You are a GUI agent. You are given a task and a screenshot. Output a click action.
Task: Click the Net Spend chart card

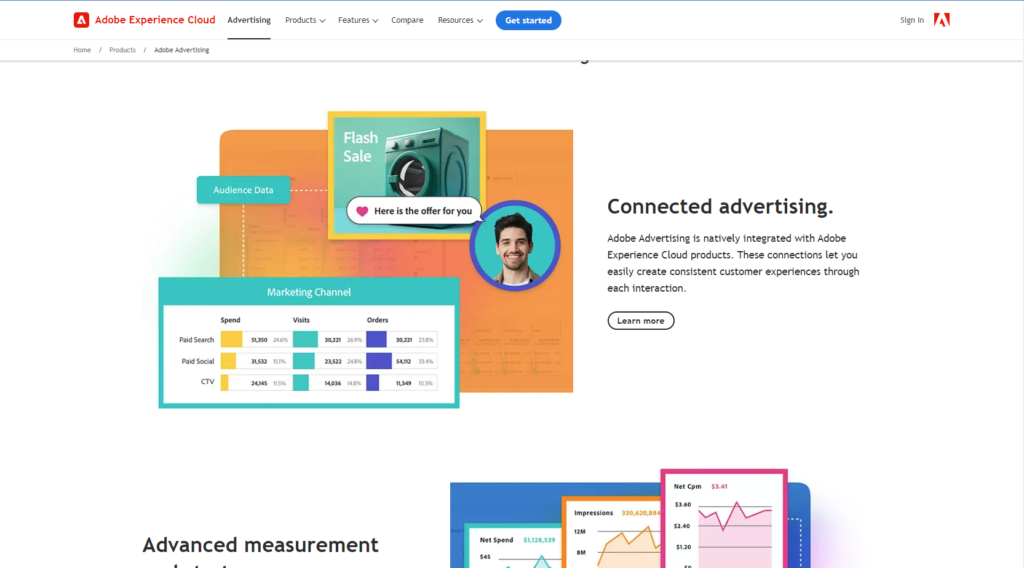click(514, 546)
